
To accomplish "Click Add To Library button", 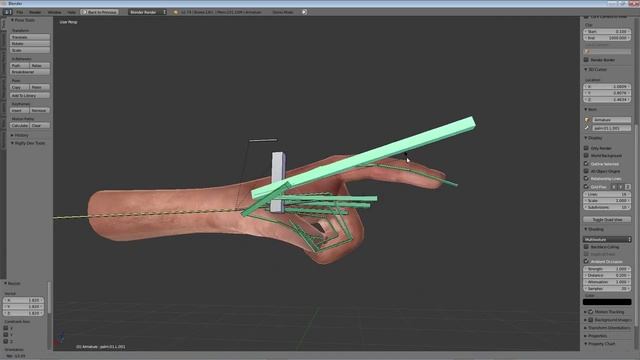I will 30,96.
